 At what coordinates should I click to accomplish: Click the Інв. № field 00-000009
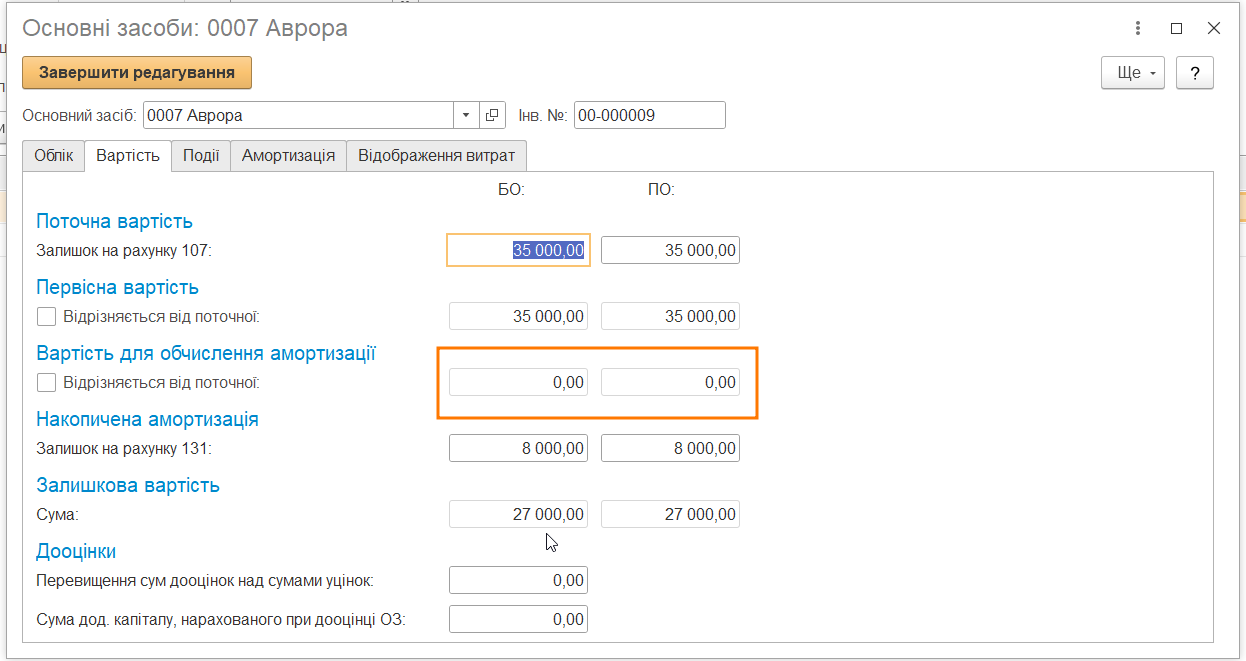(649, 115)
